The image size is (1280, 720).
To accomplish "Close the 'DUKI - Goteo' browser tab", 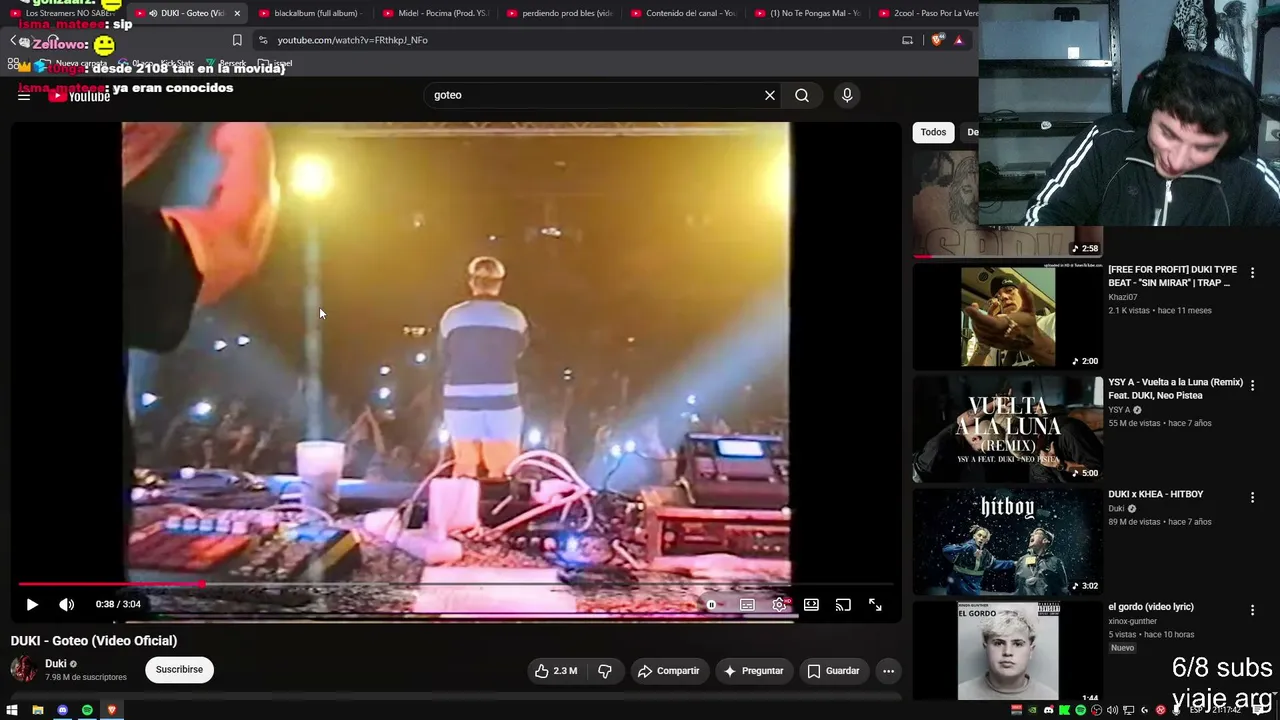I will coord(237,13).
